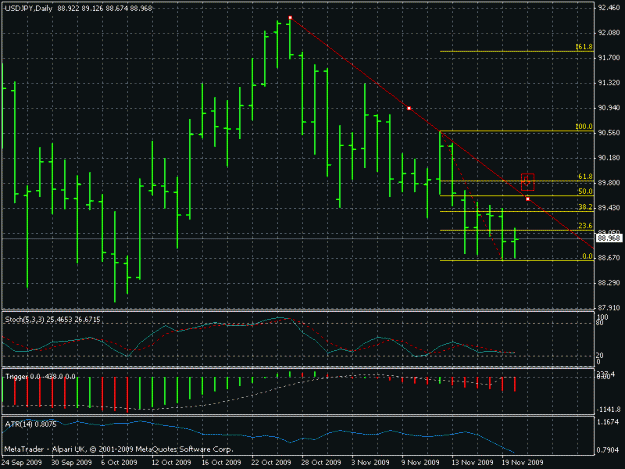Click the 61.8 Fibonacci label beside the 91.700 price
The height and width of the screenshot is (469, 625).
pyautogui.click(x=584, y=47)
